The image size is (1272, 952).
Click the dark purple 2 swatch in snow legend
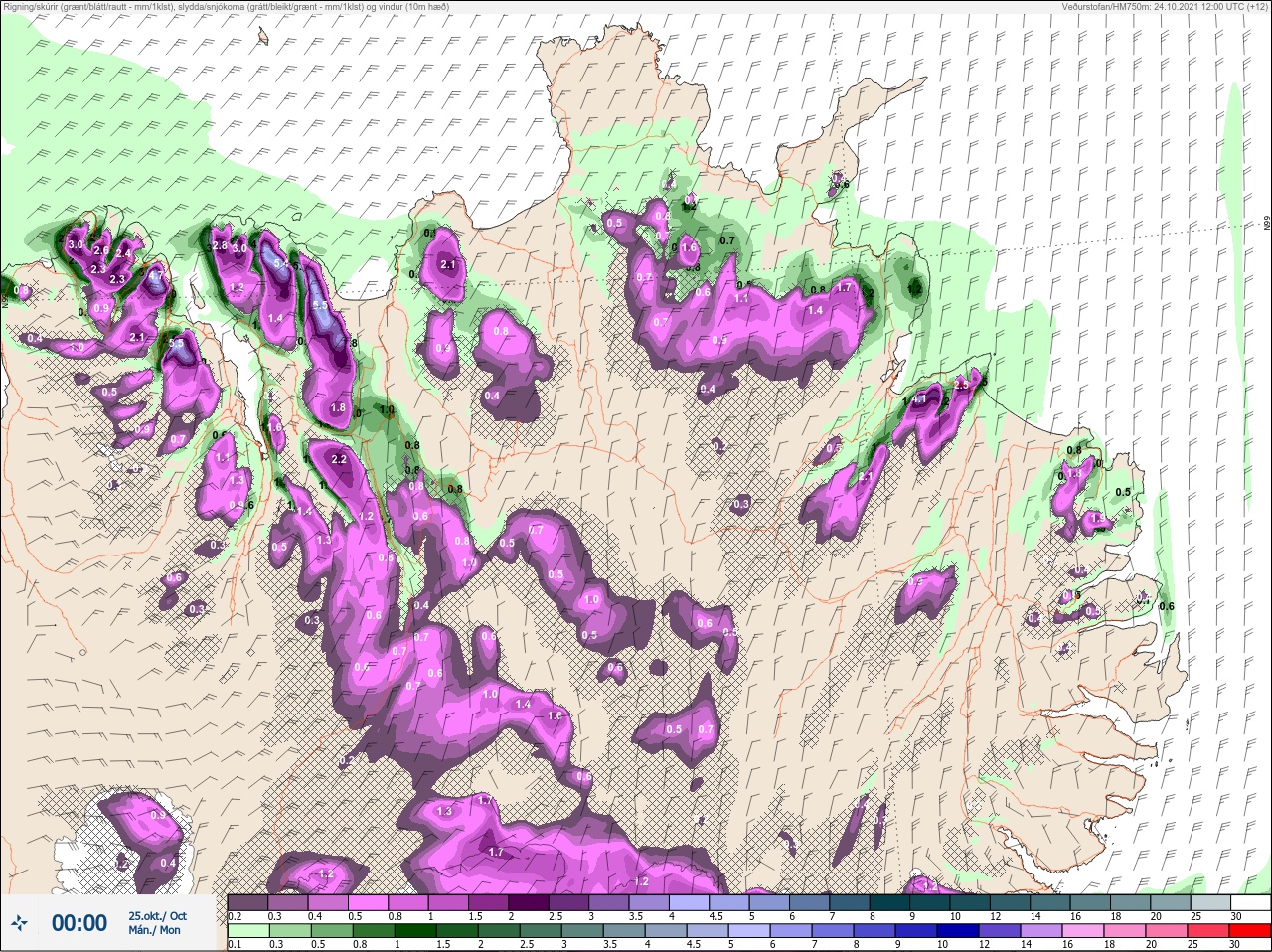pyautogui.click(x=529, y=903)
